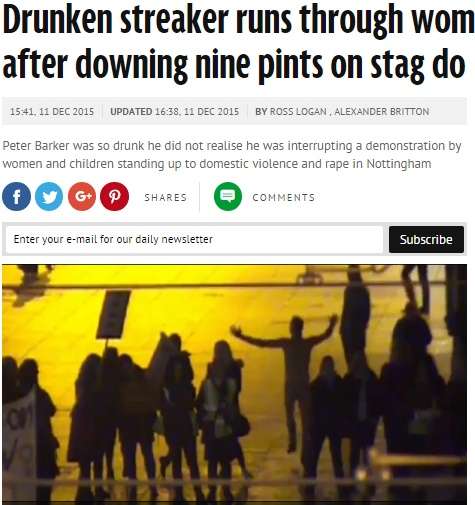The image size is (475, 505).
Task: Click the COMMENTS label
Action: click(284, 197)
